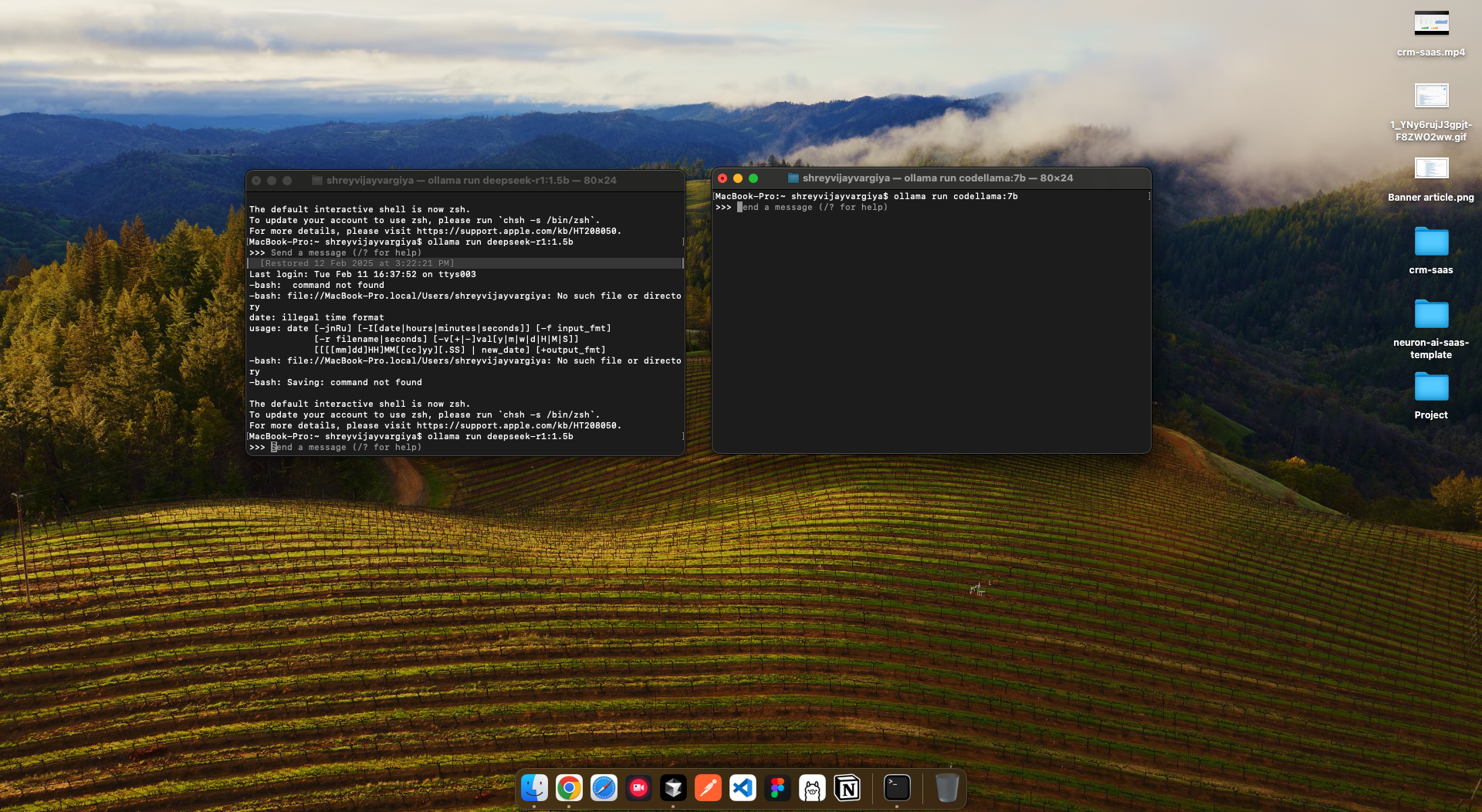Launch Postman from the Dock
This screenshot has height=812, width=1482.
(708, 788)
